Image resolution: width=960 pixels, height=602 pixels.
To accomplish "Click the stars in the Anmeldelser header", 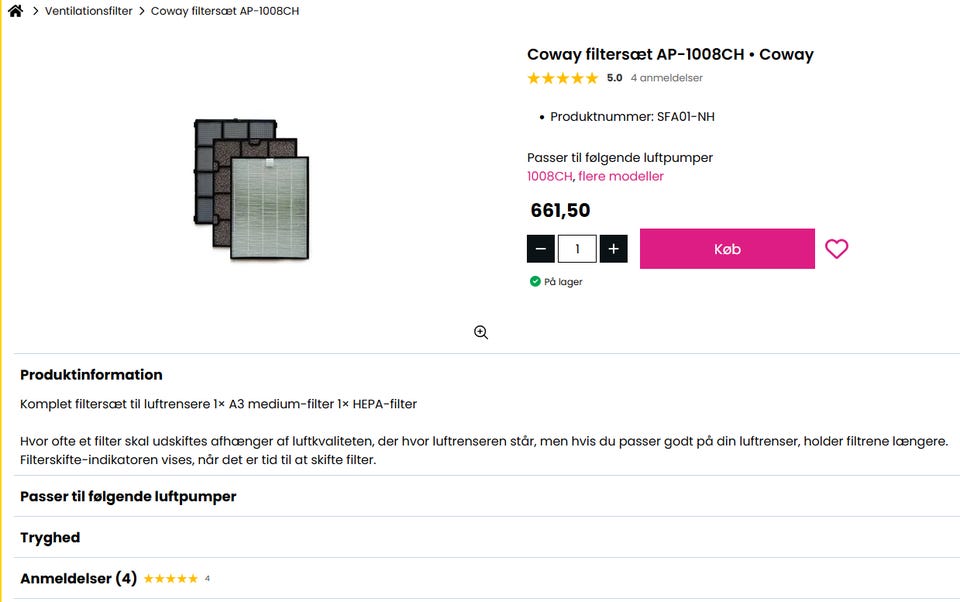I will (171, 579).
